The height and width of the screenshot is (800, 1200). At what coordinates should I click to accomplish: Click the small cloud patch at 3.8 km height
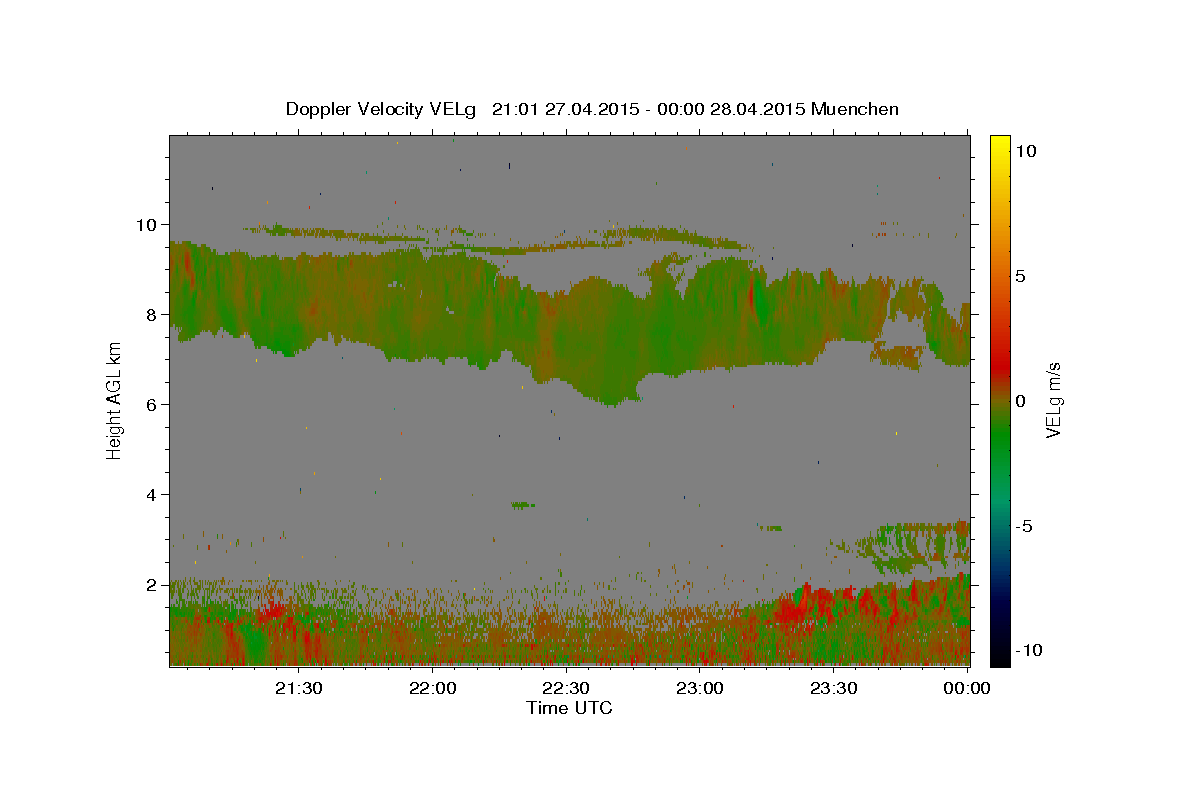(523, 505)
